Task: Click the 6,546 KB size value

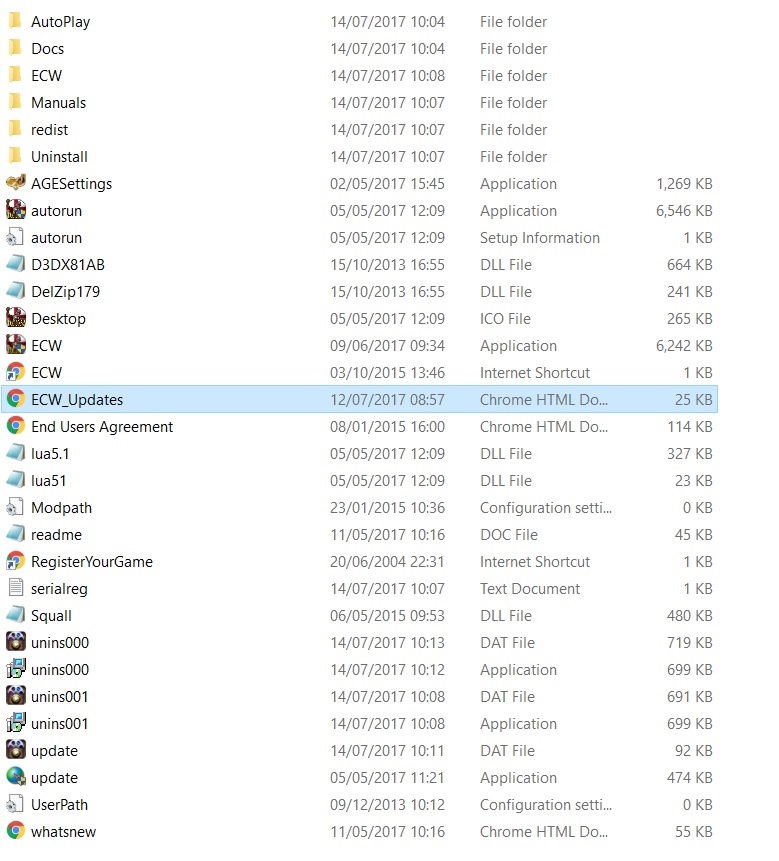Action: tap(684, 211)
